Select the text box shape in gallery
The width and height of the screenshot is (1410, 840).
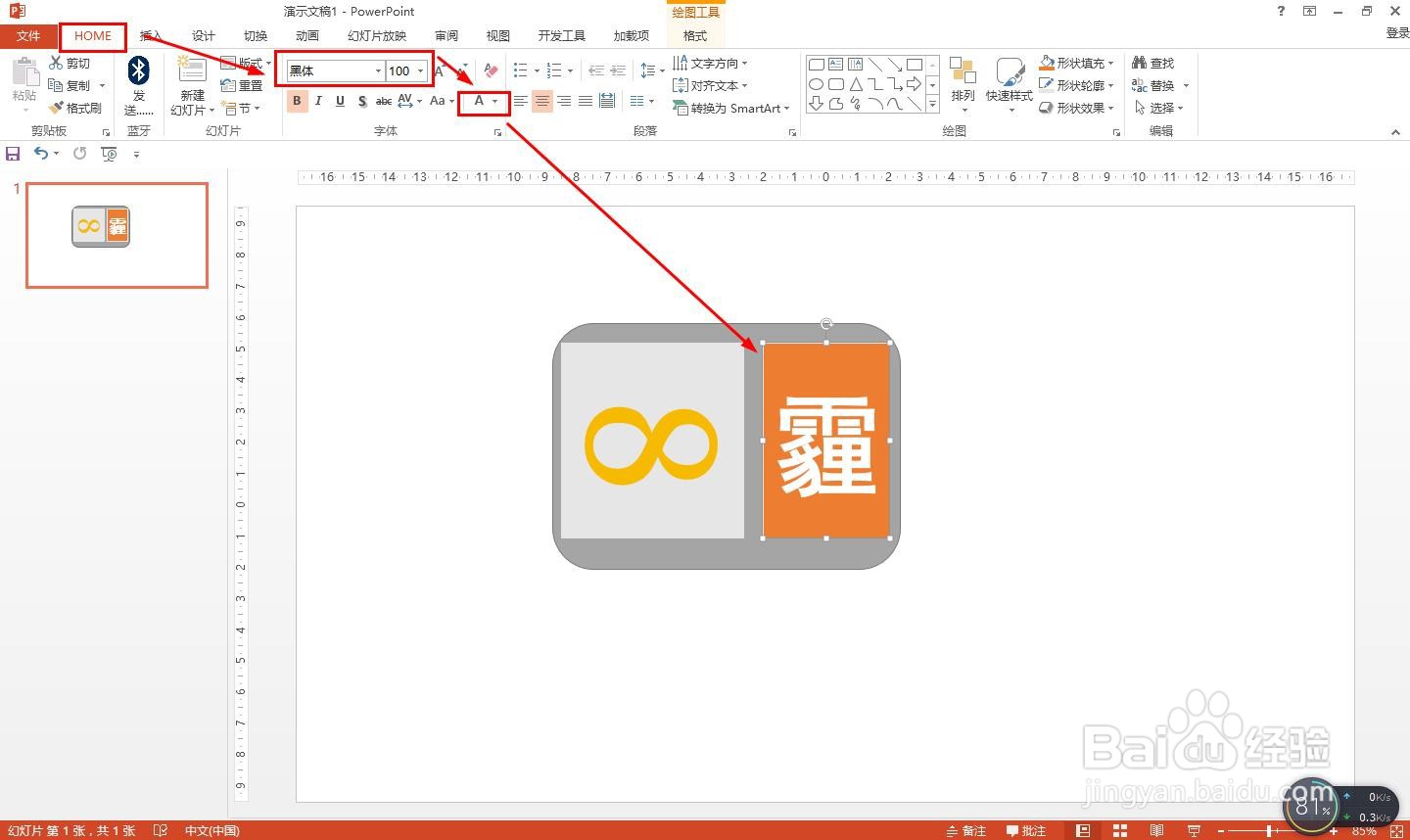click(836, 65)
